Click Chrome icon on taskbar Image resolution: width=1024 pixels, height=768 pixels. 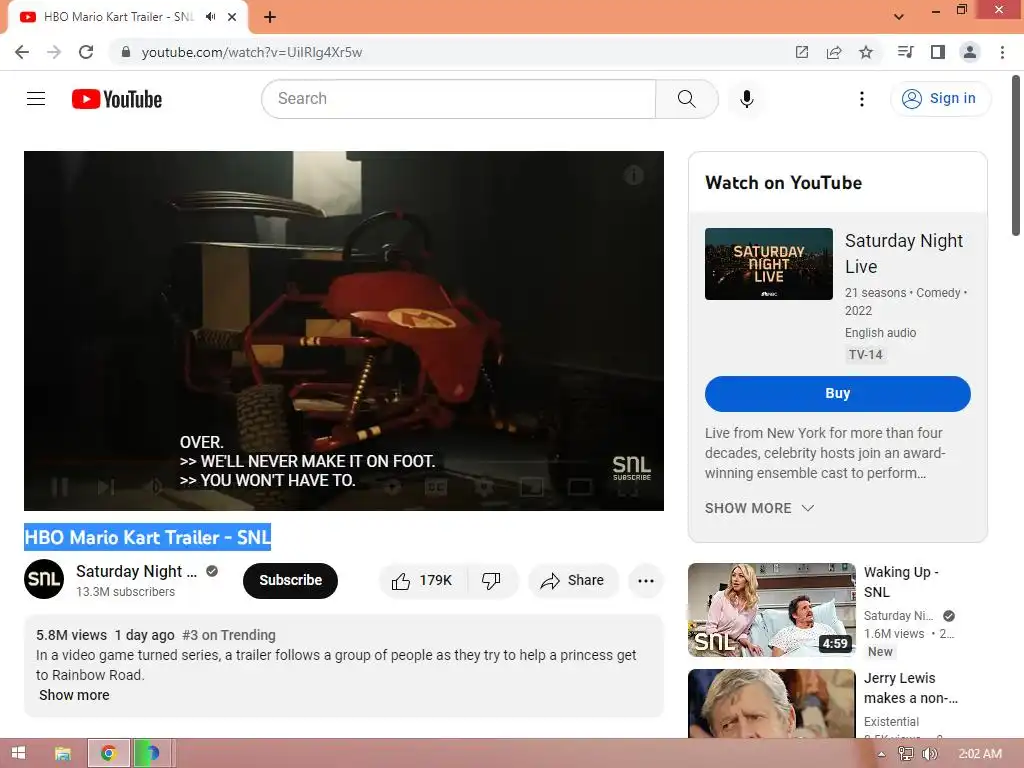click(x=108, y=753)
